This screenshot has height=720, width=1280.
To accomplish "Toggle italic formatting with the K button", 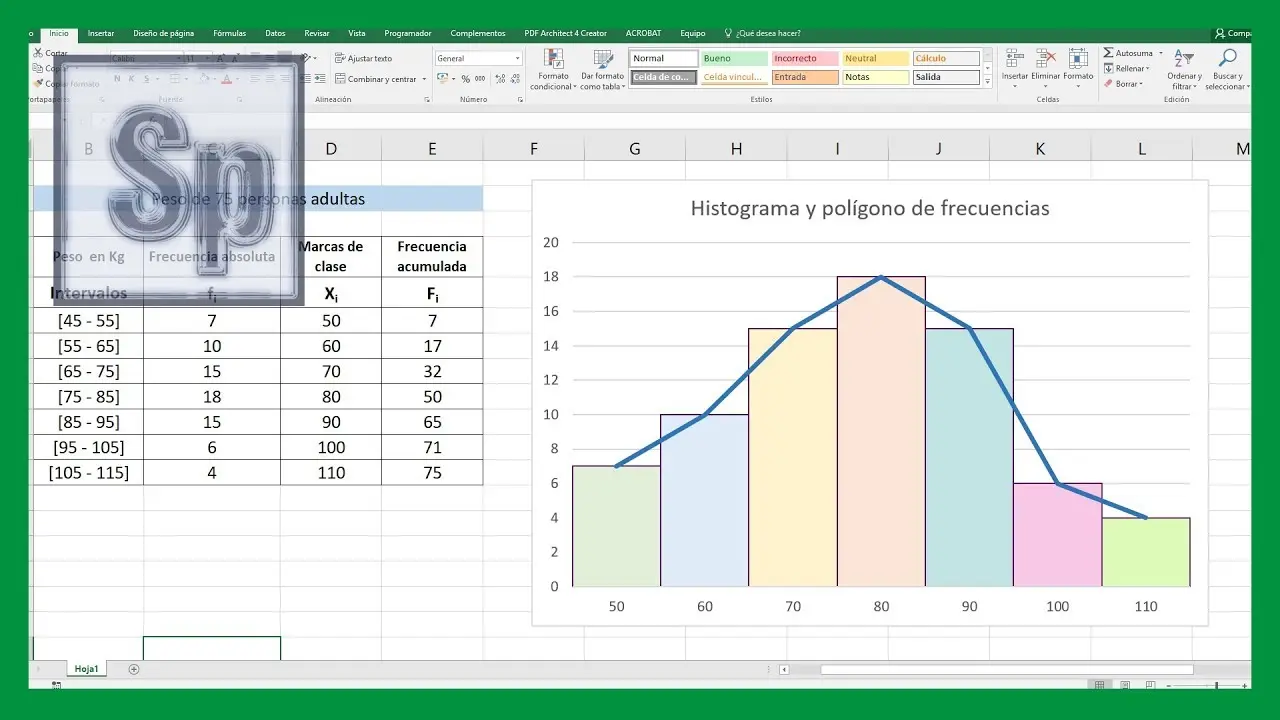I will 131,78.
